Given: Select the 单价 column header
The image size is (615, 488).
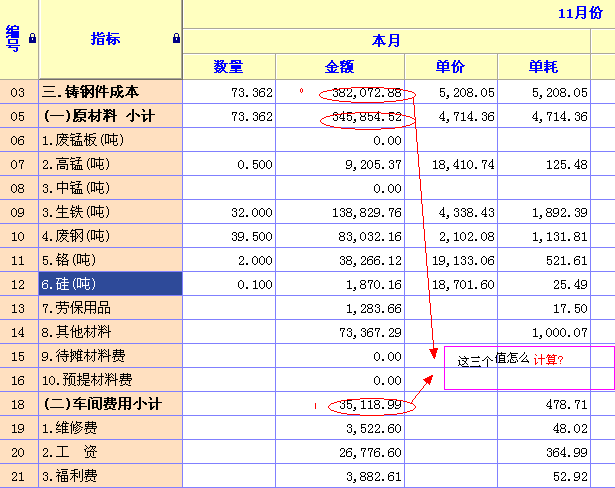Looking at the screenshot, I should tap(451, 66).
